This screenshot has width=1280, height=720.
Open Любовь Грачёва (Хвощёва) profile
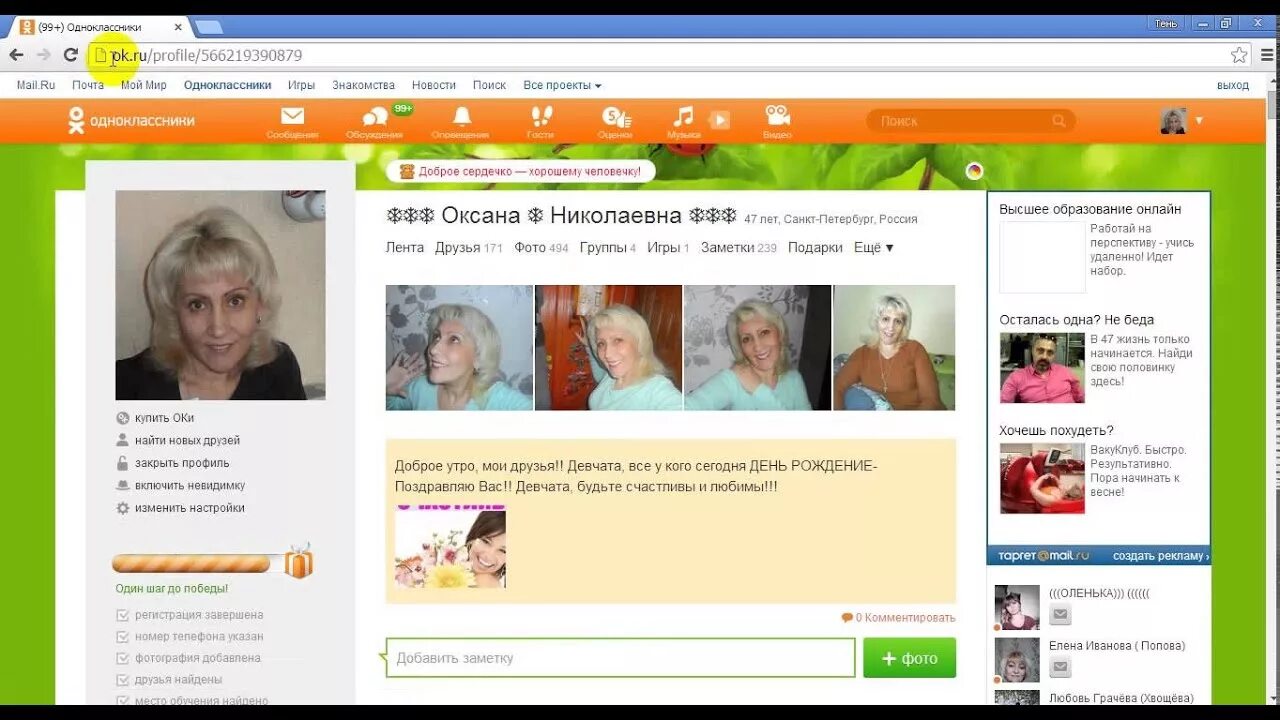coord(1121,698)
